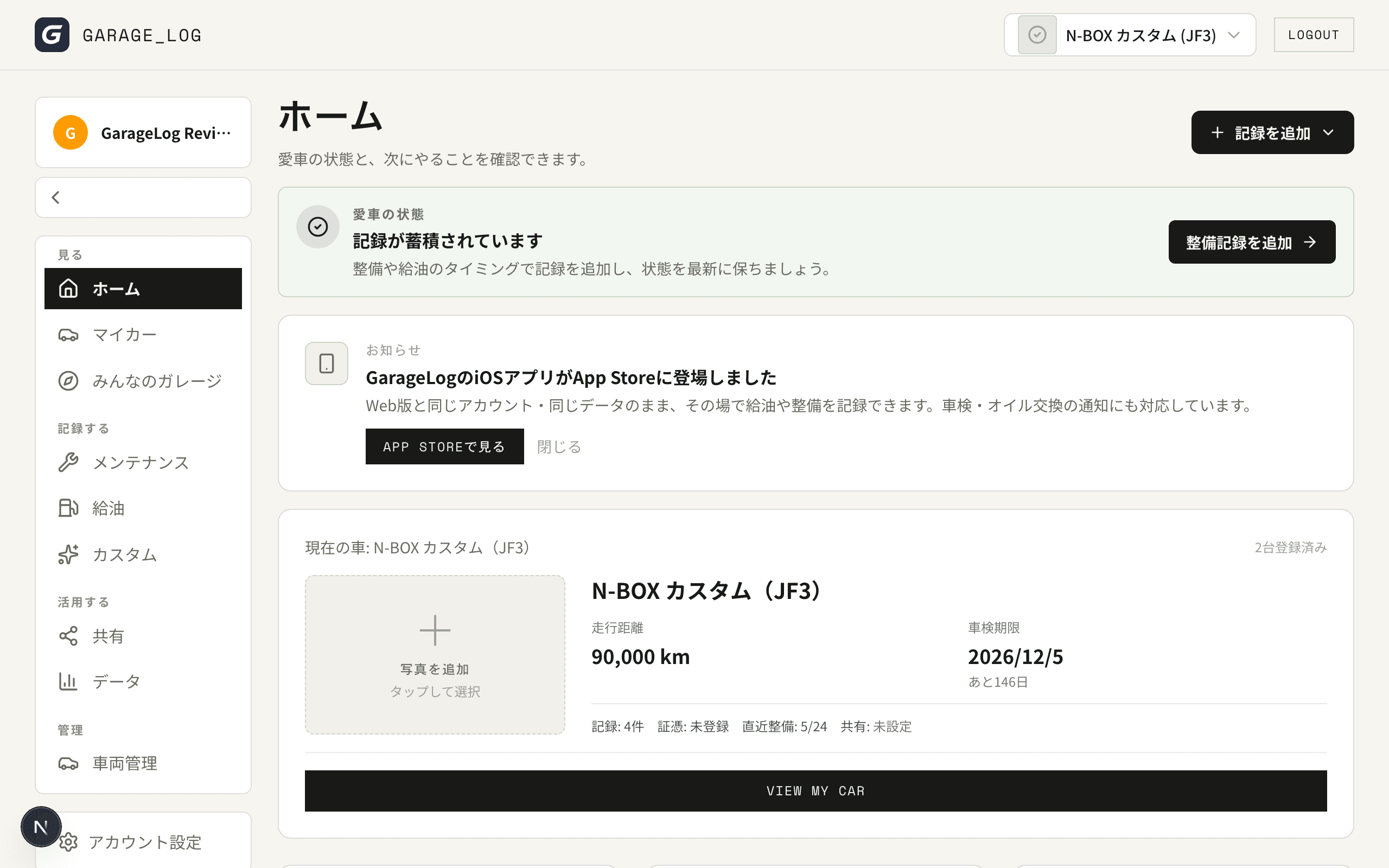Click the アカウント設定 gear icon
Screen dimensions: 1389x868
(x=68, y=842)
